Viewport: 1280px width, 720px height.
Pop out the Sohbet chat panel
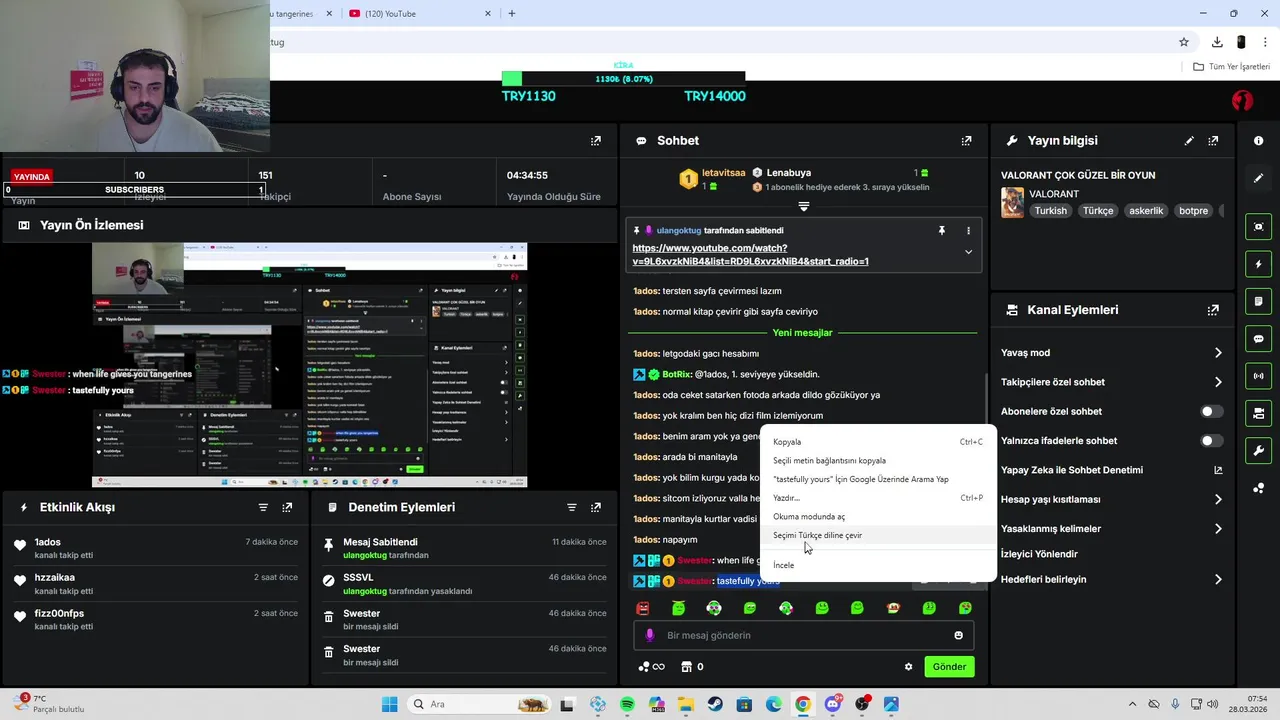pyautogui.click(x=966, y=141)
